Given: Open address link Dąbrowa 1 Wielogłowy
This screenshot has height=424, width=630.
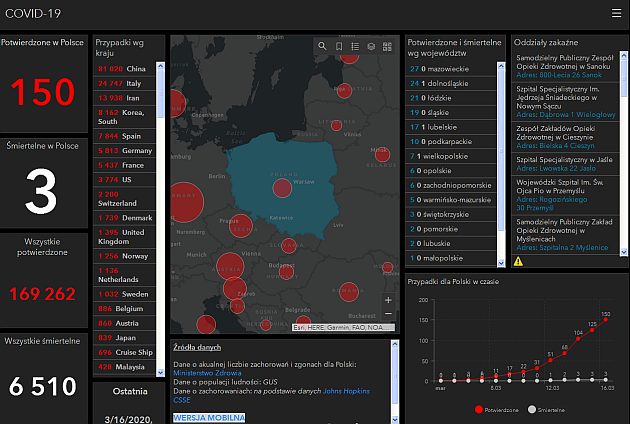Looking at the screenshot, I should click(565, 115).
